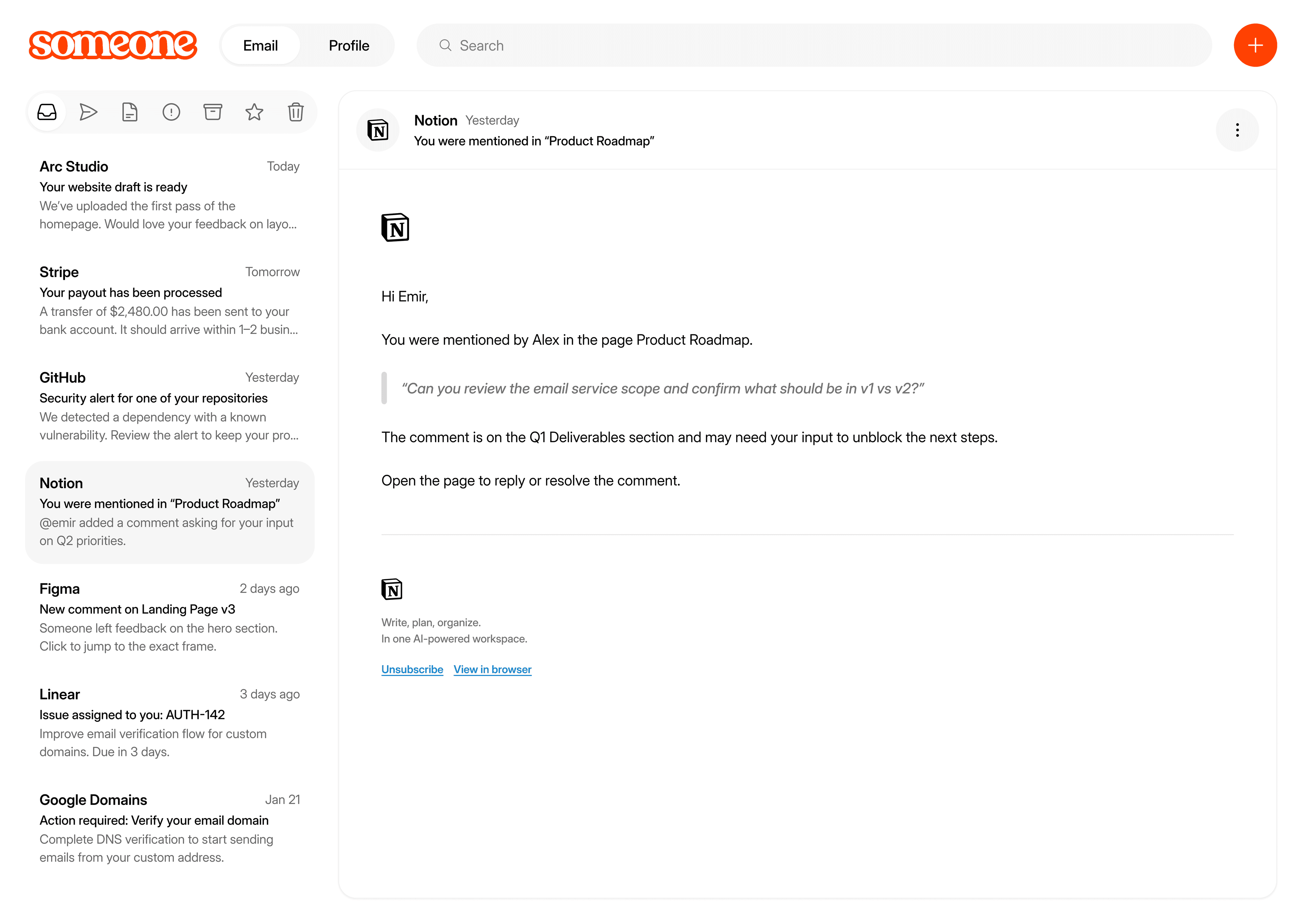Image resolution: width=1299 pixels, height=924 pixels.
Task: Open the Sent folder paper-plane icon
Action: pos(88,112)
